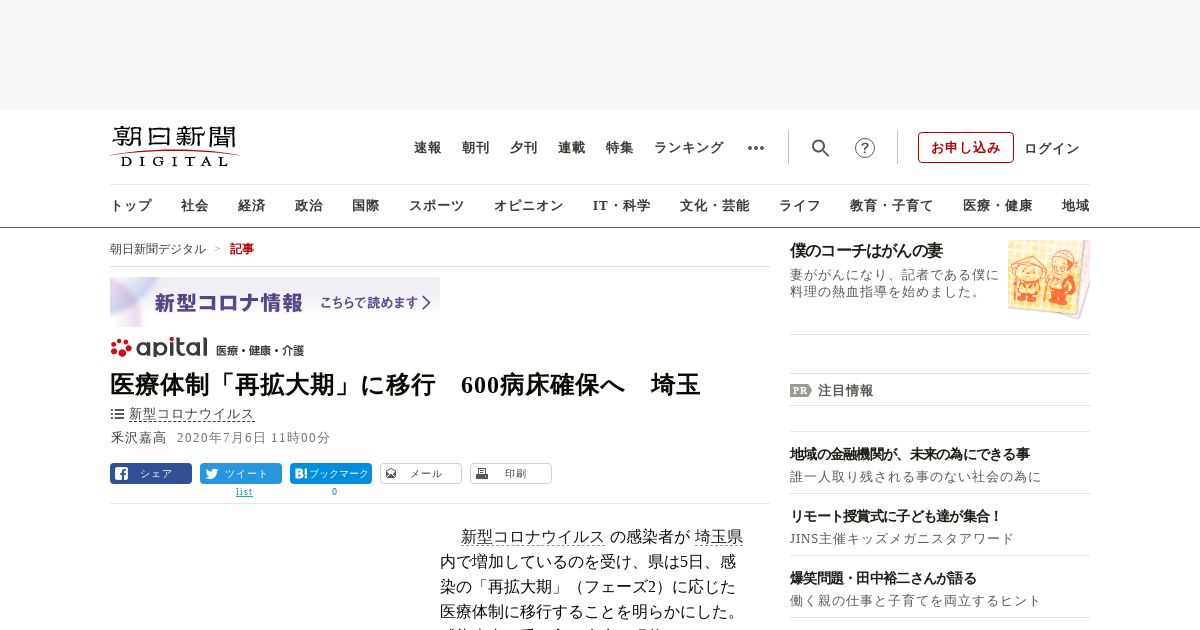Click the apital logo
This screenshot has width=1200, height=630.
(x=159, y=348)
